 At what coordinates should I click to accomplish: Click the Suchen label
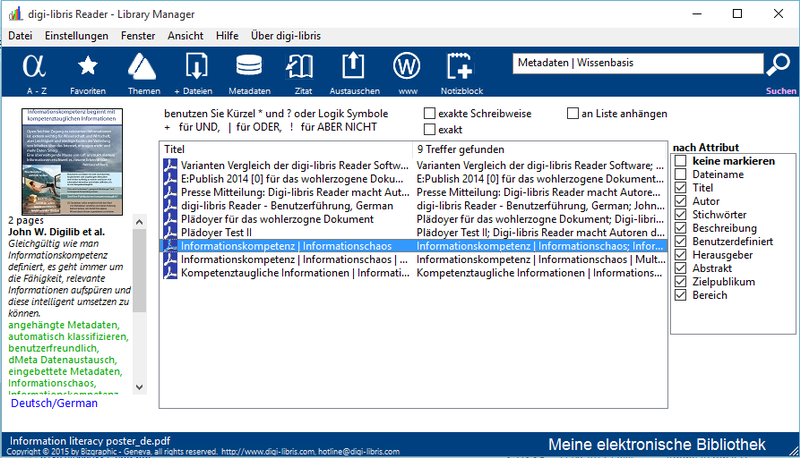point(781,91)
